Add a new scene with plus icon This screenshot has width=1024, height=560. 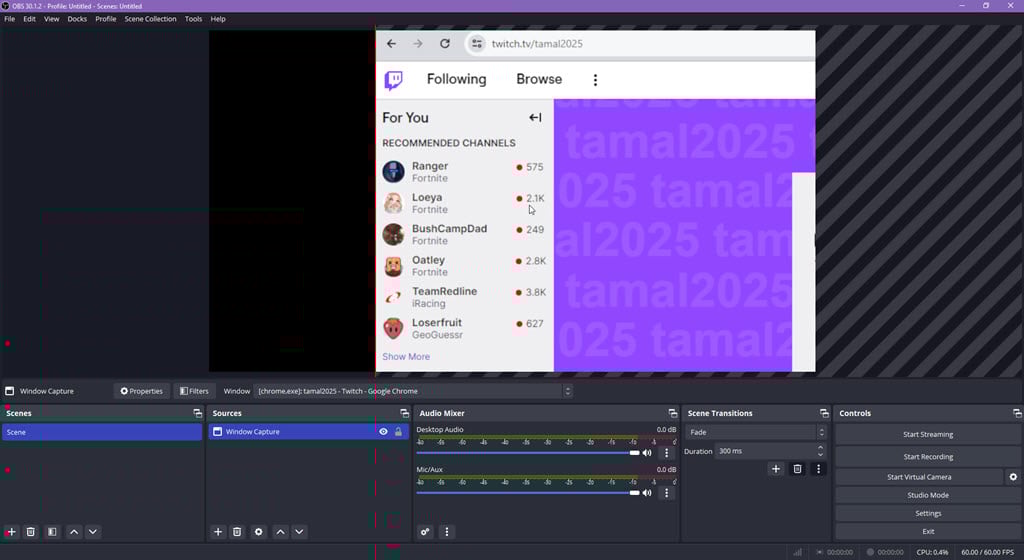pos(11,532)
